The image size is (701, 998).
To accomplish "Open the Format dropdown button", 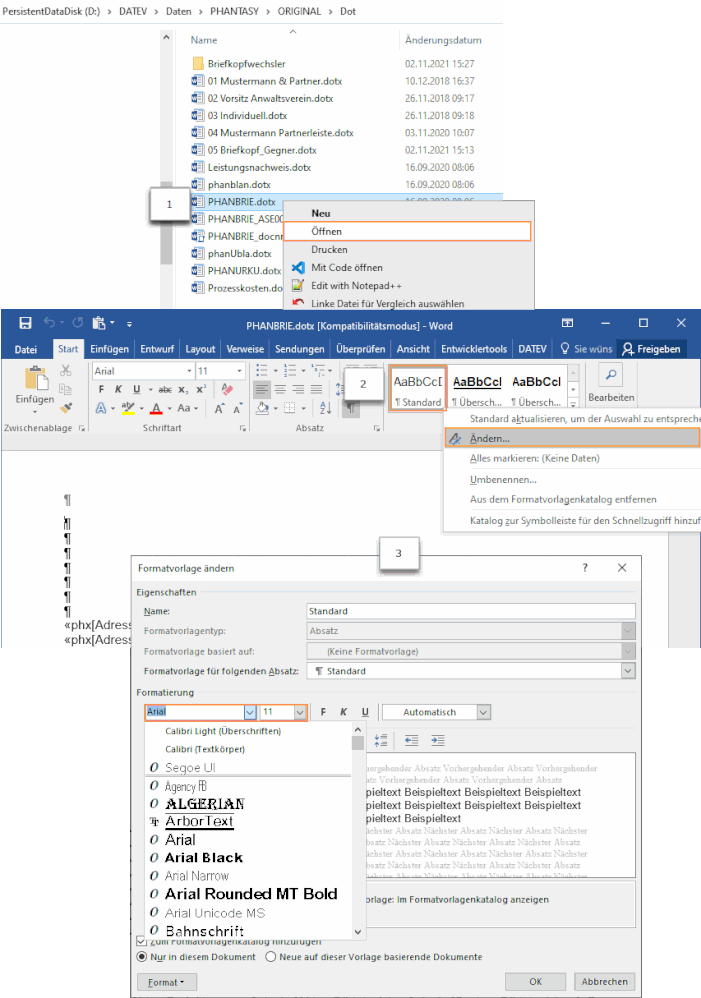I will click(x=167, y=982).
